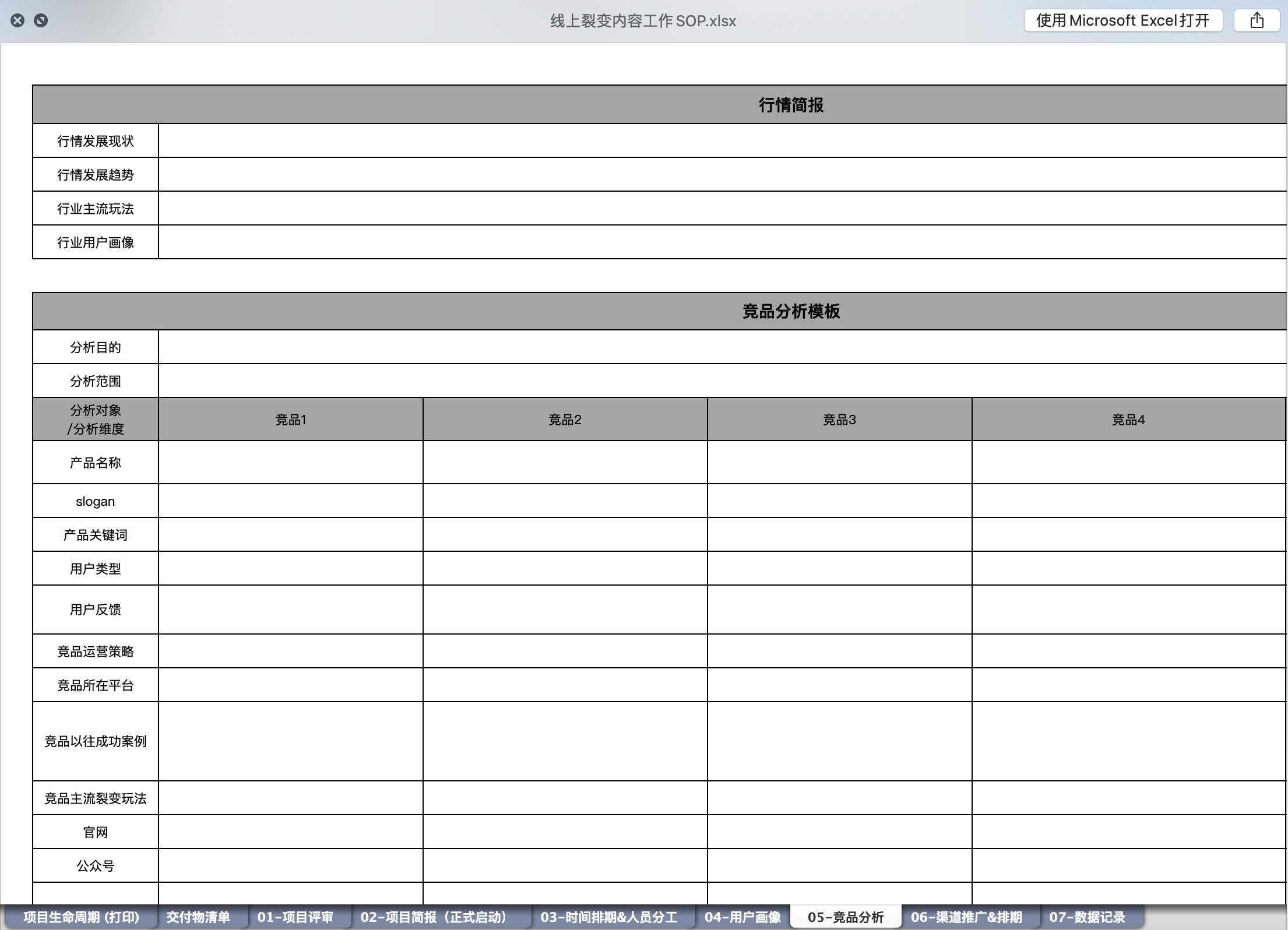Click the 行情简报 header cell
Screen dimensions: 1288x930
point(790,105)
